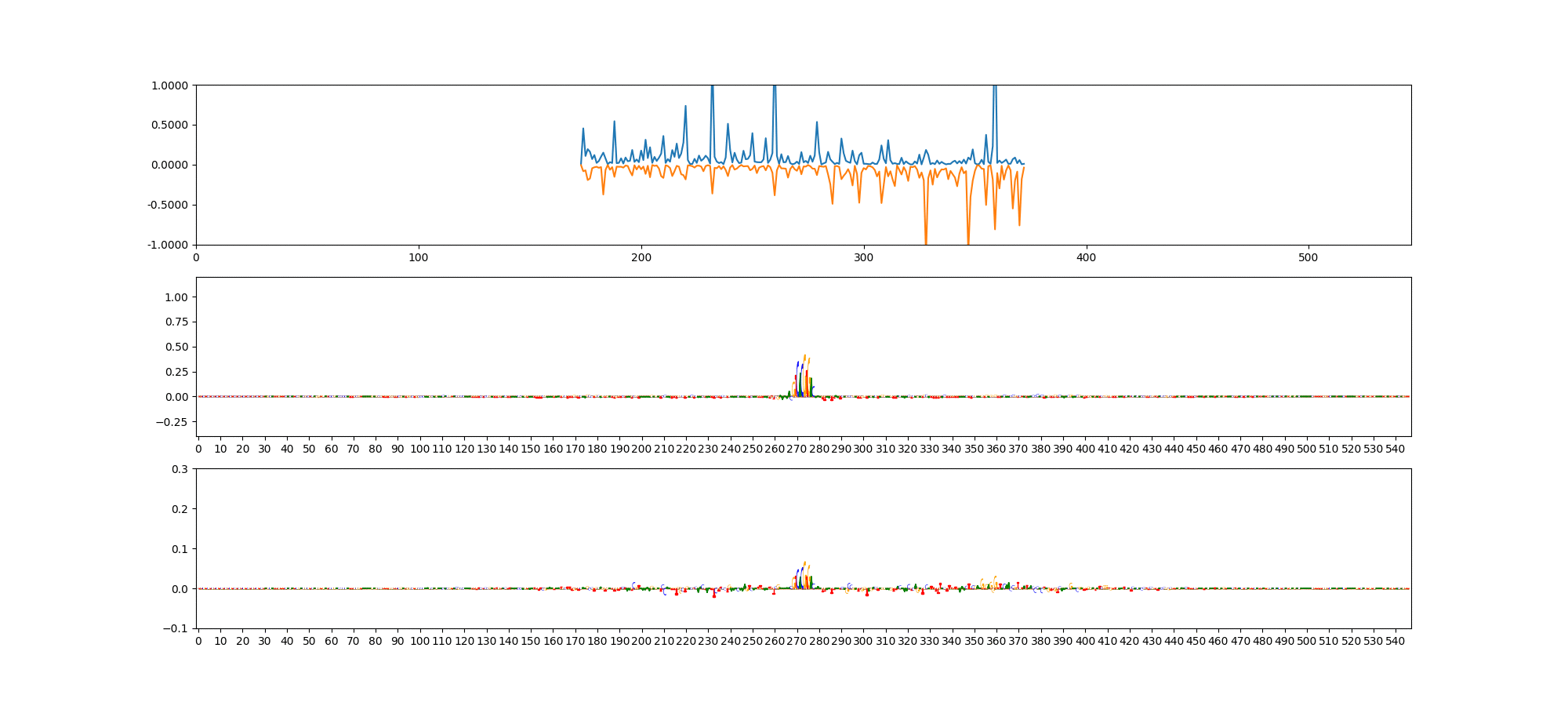Viewport: 1568px width, 706px height.
Task: Click the 0.75 y-axis label in middle plot
Action: (176, 322)
